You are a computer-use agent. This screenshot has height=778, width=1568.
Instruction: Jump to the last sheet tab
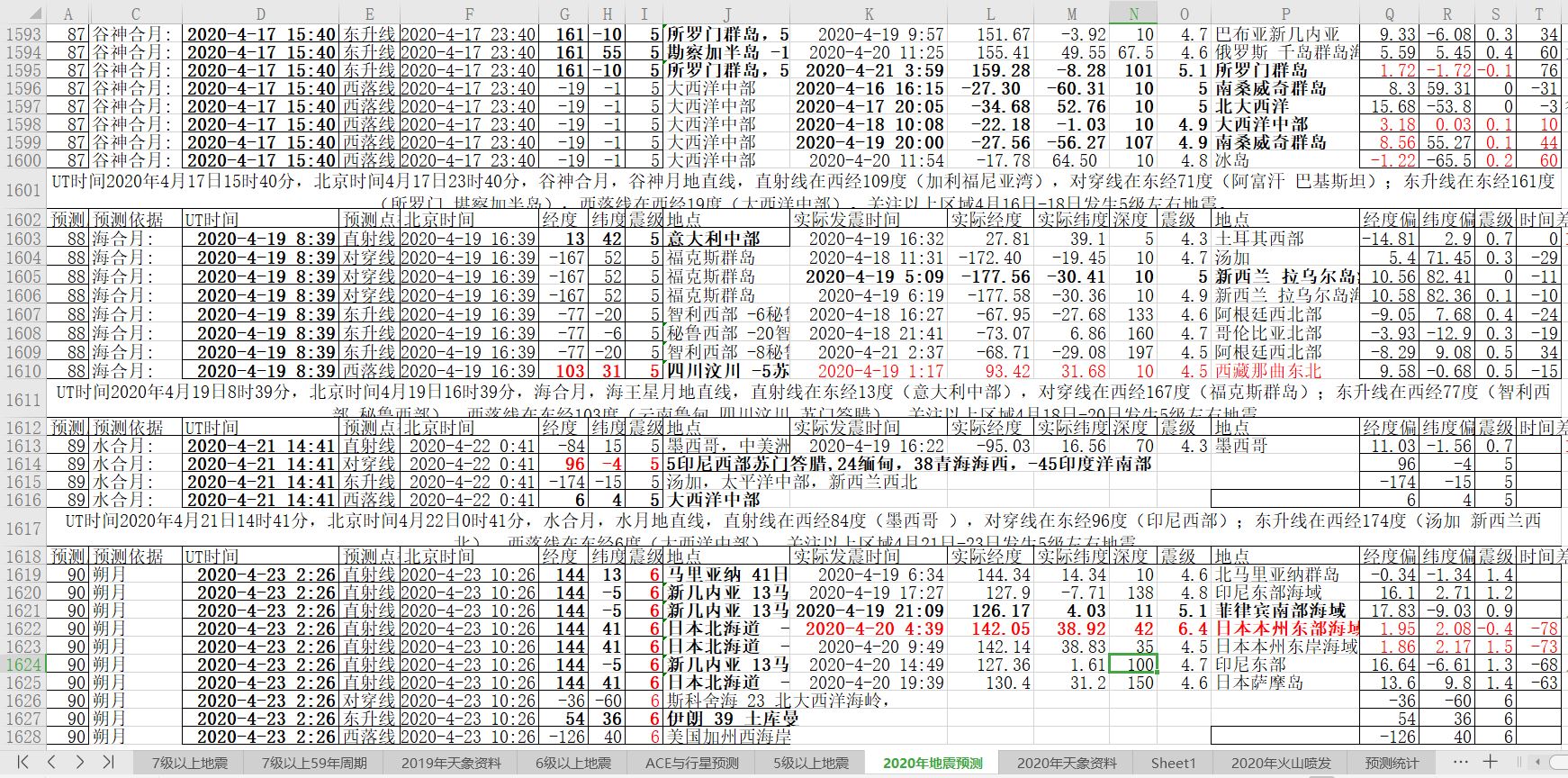pos(108,762)
